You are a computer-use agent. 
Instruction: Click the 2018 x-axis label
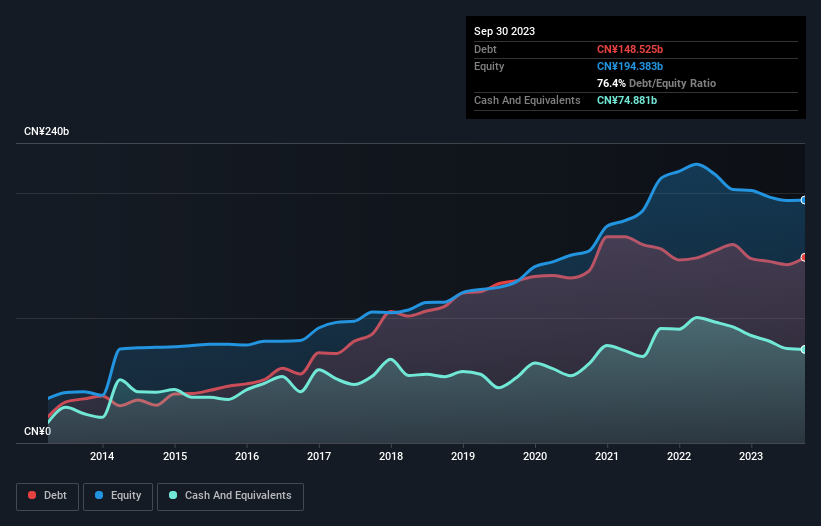pyautogui.click(x=391, y=456)
